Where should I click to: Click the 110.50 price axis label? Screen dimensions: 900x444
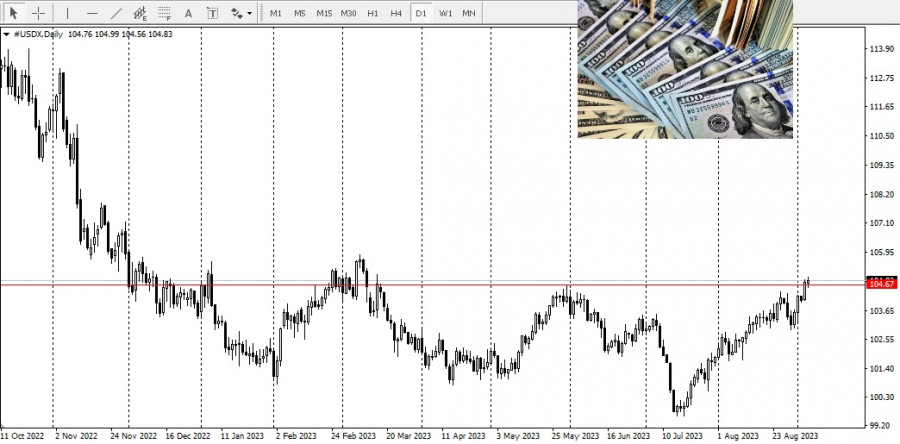[882, 136]
